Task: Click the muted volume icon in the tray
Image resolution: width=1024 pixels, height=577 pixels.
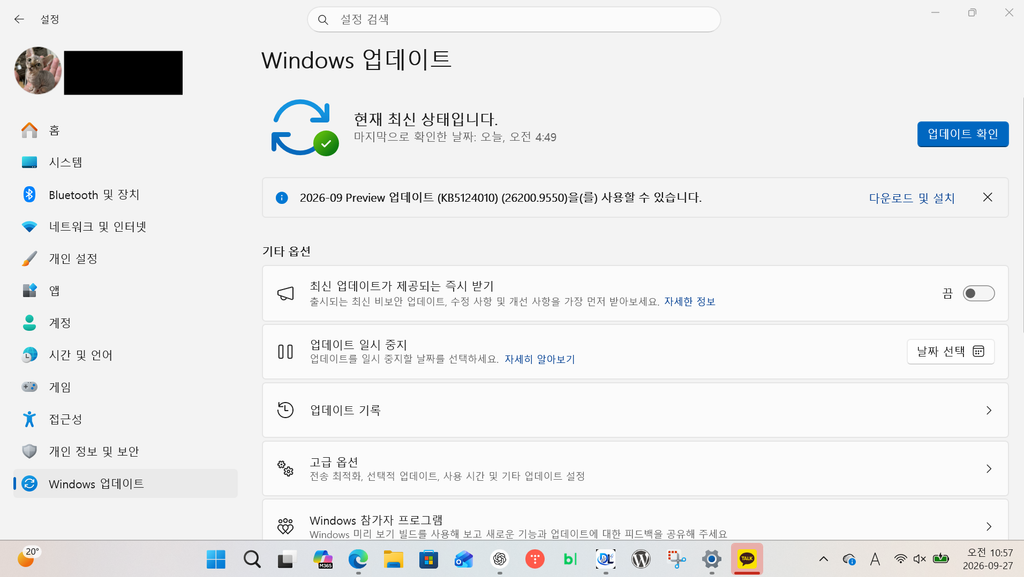Action: [920, 559]
